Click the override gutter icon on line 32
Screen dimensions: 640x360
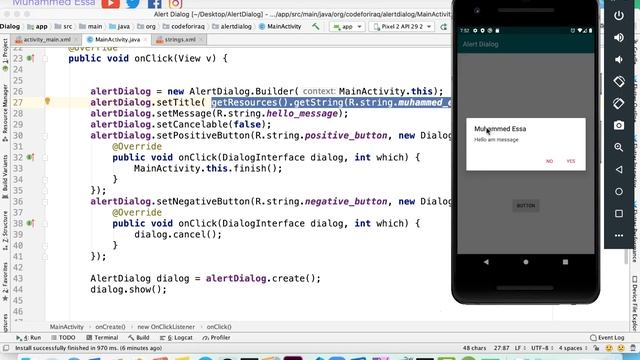click(30, 157)
